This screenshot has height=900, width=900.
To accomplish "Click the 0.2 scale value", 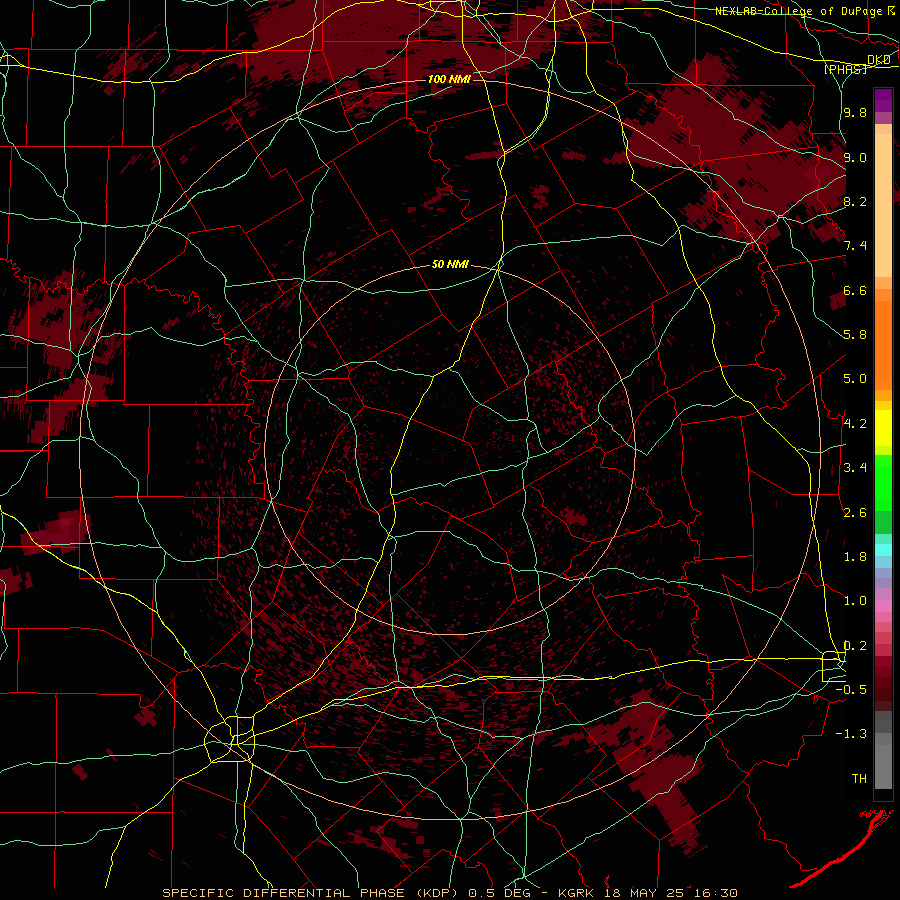I will coord(855,645).
